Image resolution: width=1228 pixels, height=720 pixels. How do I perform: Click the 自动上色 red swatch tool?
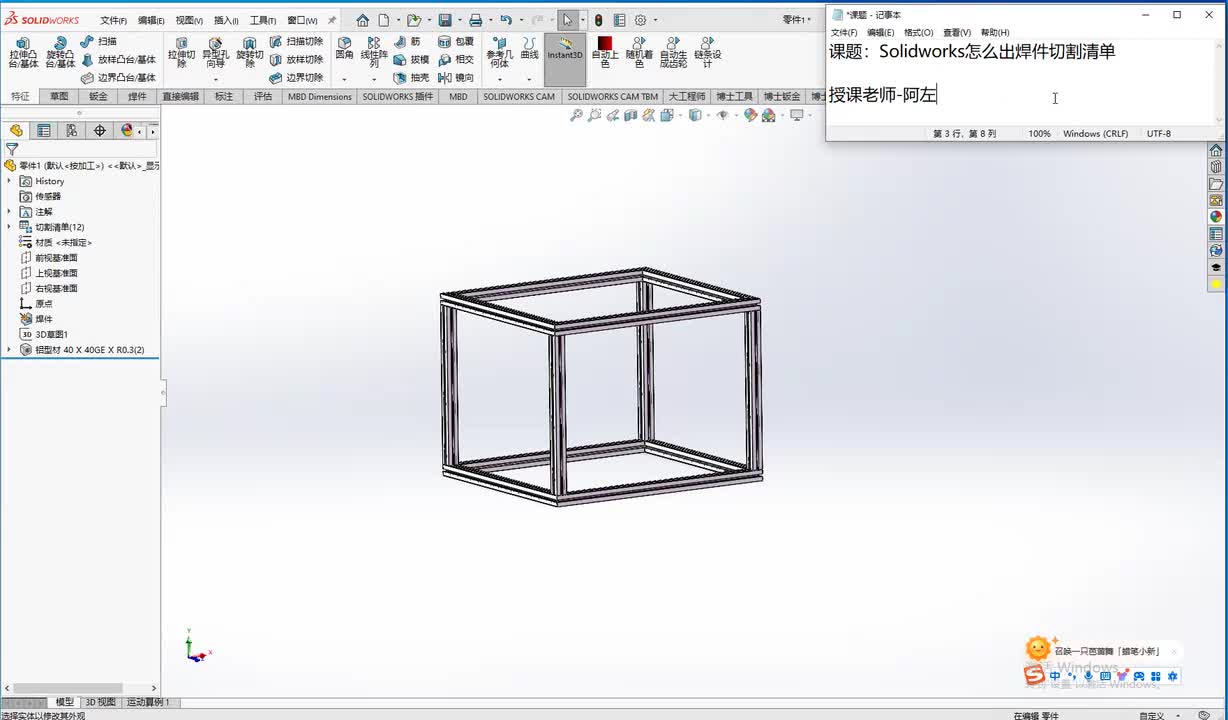pyautogui.click(x=604, y=53)
